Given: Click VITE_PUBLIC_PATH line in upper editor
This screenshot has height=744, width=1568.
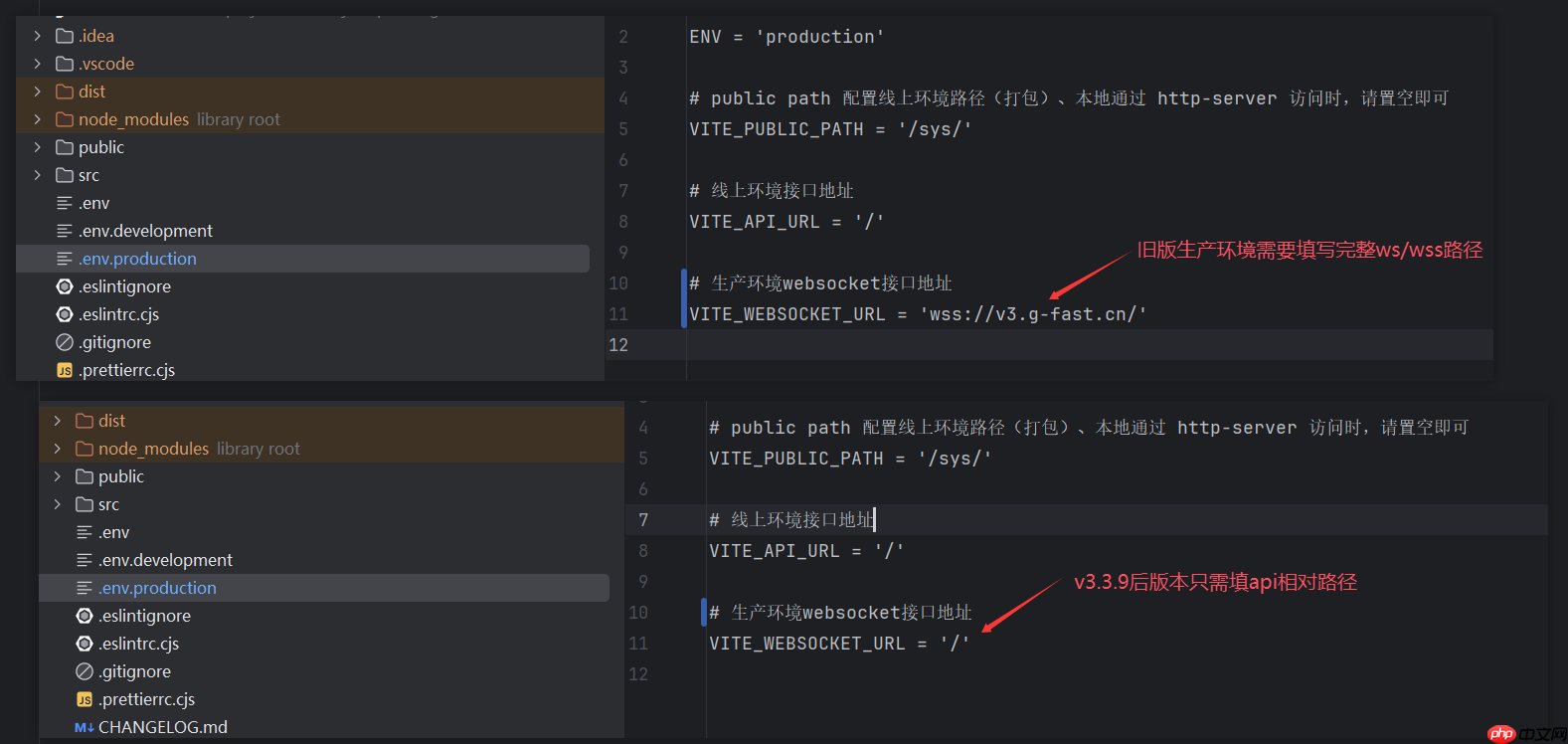Looking at the screenshot, I should click(830, 129).
